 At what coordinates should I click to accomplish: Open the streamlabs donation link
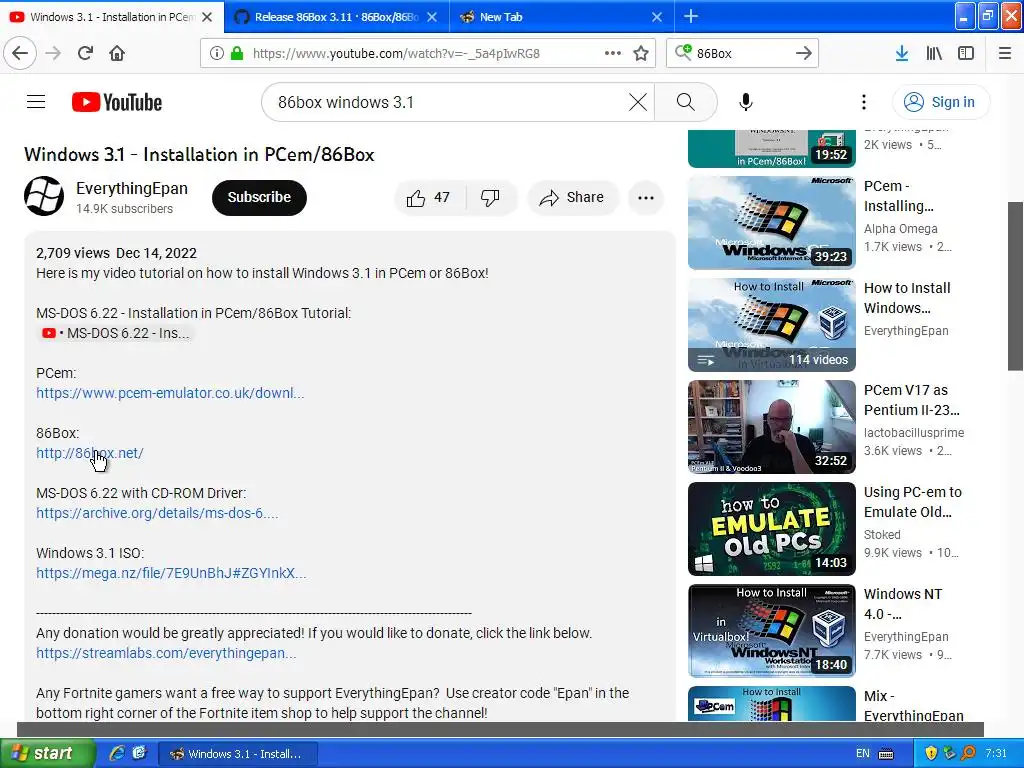pyautogui.click(x=166, y=653)
